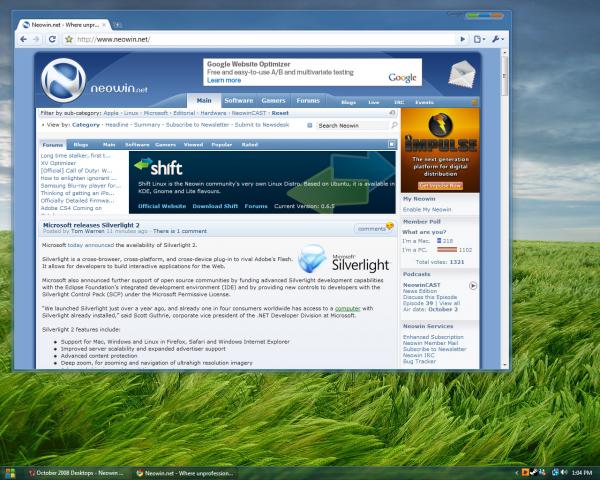Screen dimensions: 600x480
Task: Open the Events header link
Action: pyautogui.click(x=424, y=103)
